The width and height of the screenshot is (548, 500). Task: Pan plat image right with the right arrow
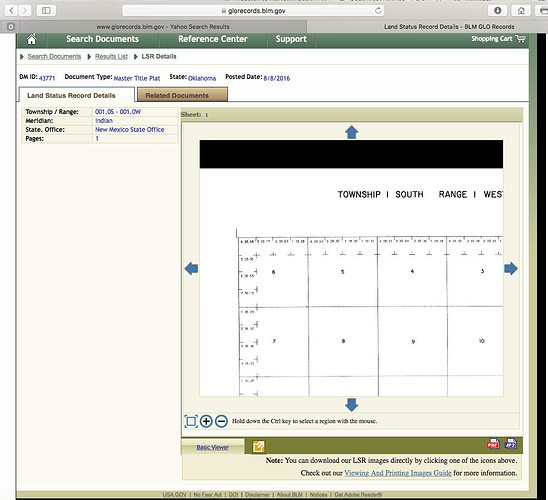tap(511, 268)
